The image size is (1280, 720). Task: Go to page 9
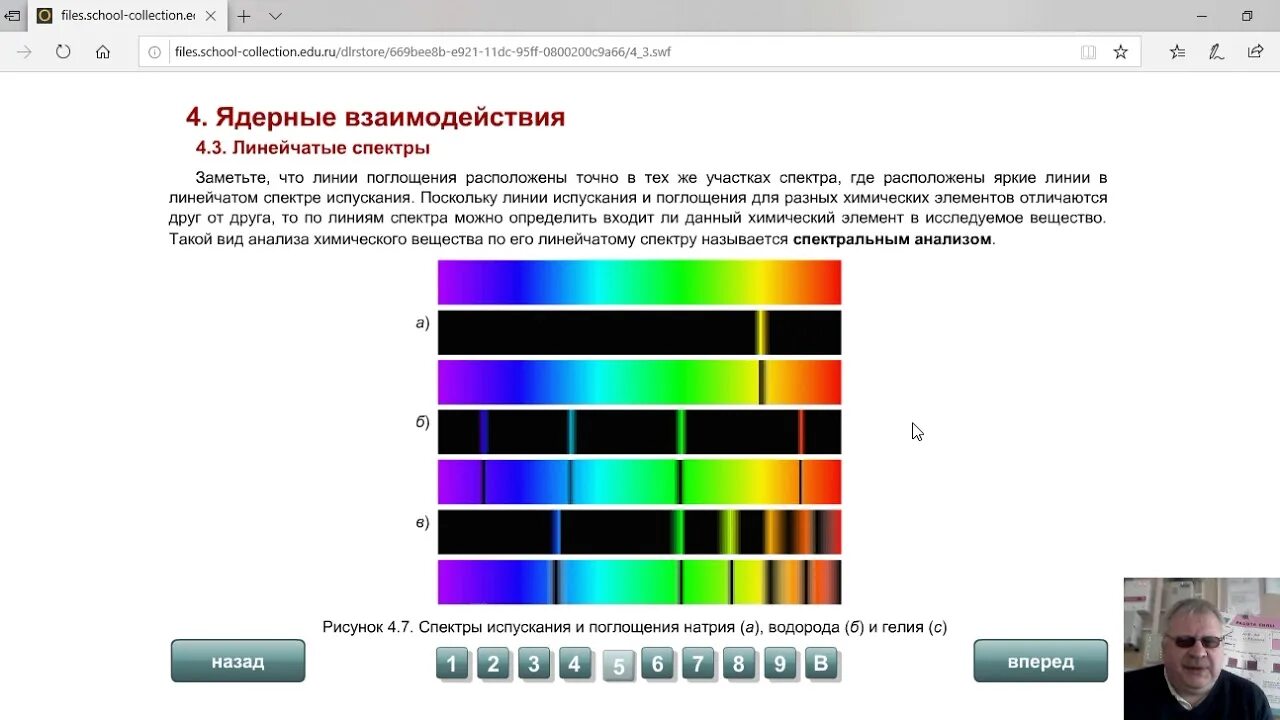tap(780, 664)
